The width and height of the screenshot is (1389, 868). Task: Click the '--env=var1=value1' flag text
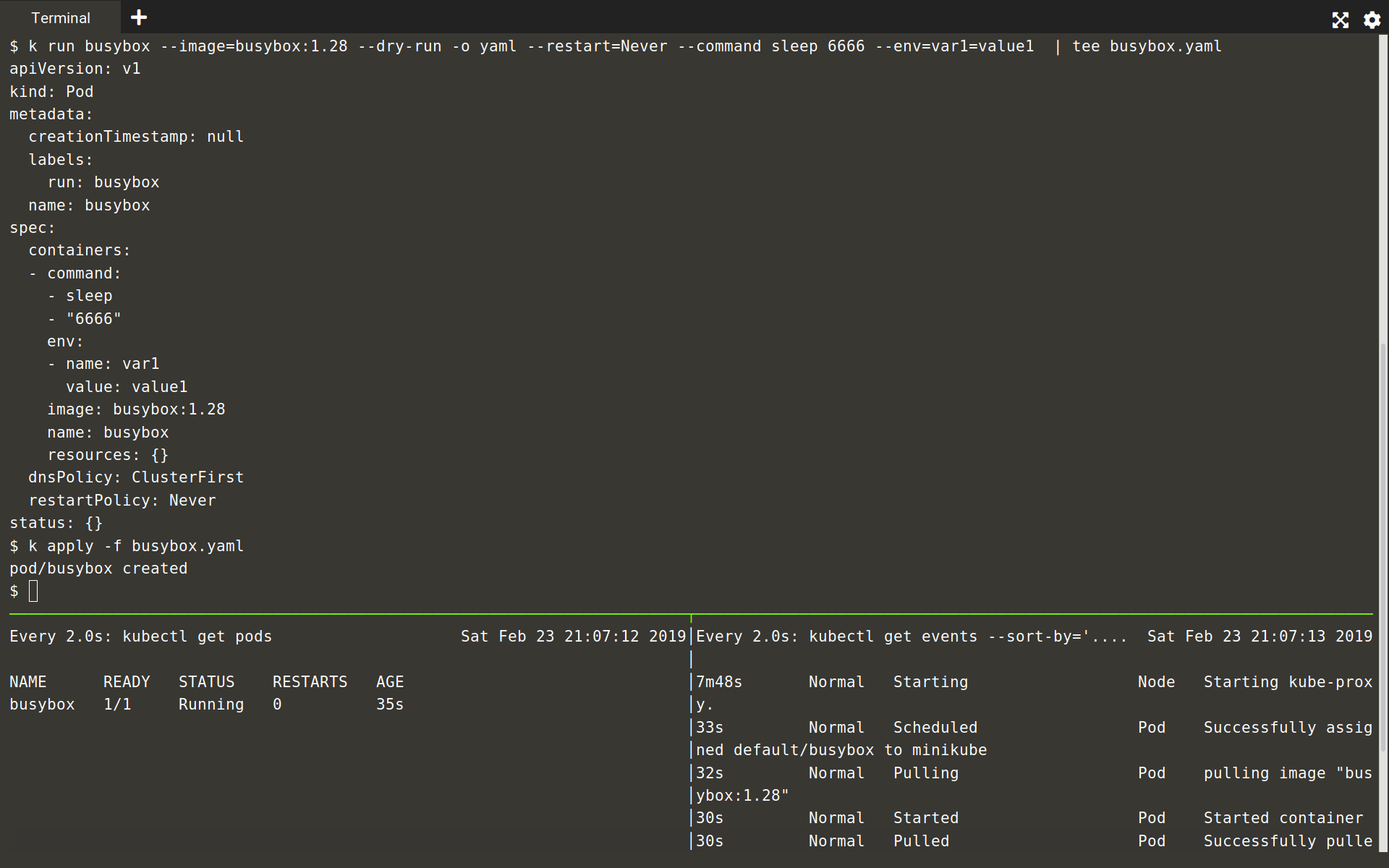[x=954, y=46]
